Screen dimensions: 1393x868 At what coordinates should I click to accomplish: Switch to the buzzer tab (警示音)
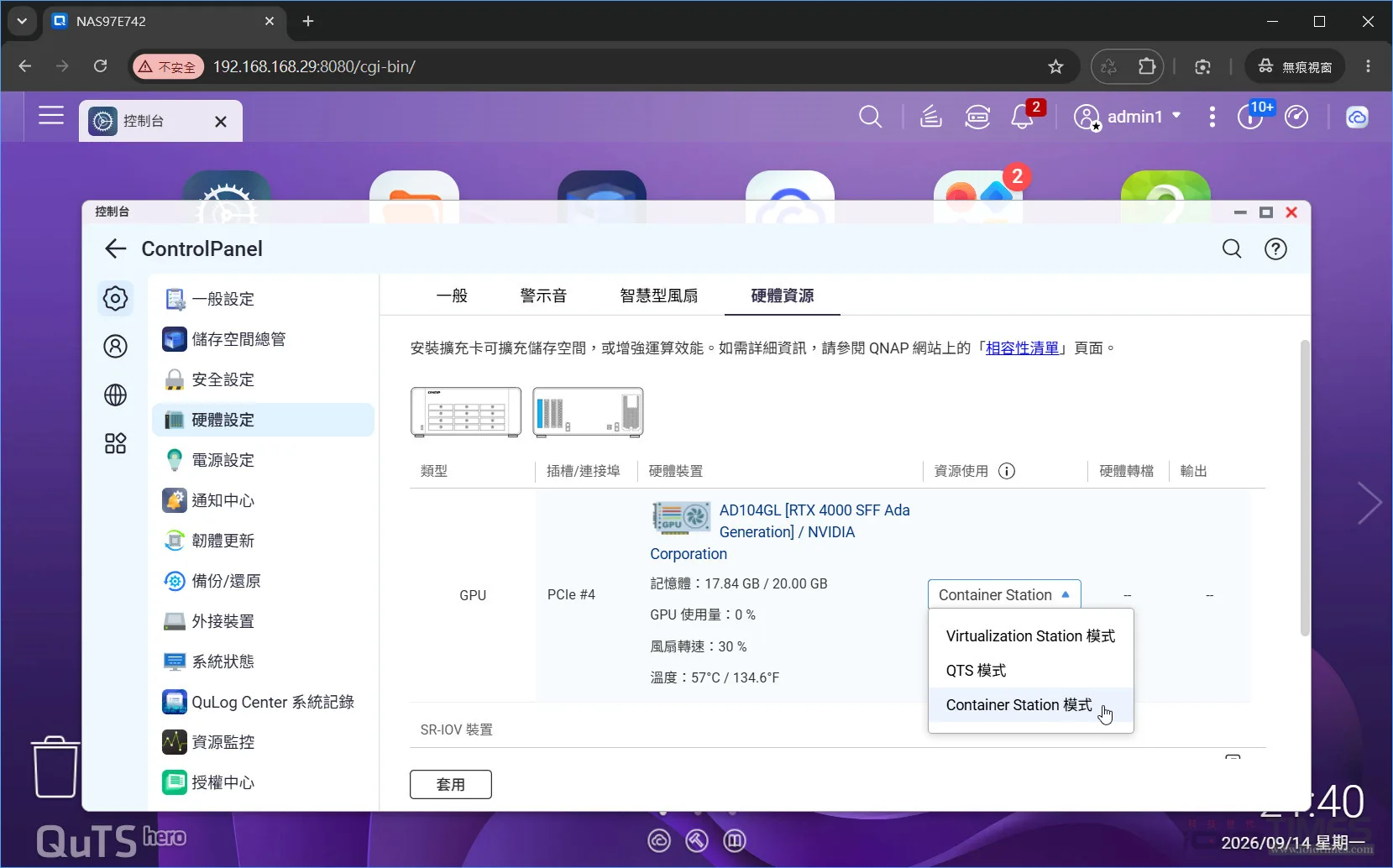tap(543, 295)
